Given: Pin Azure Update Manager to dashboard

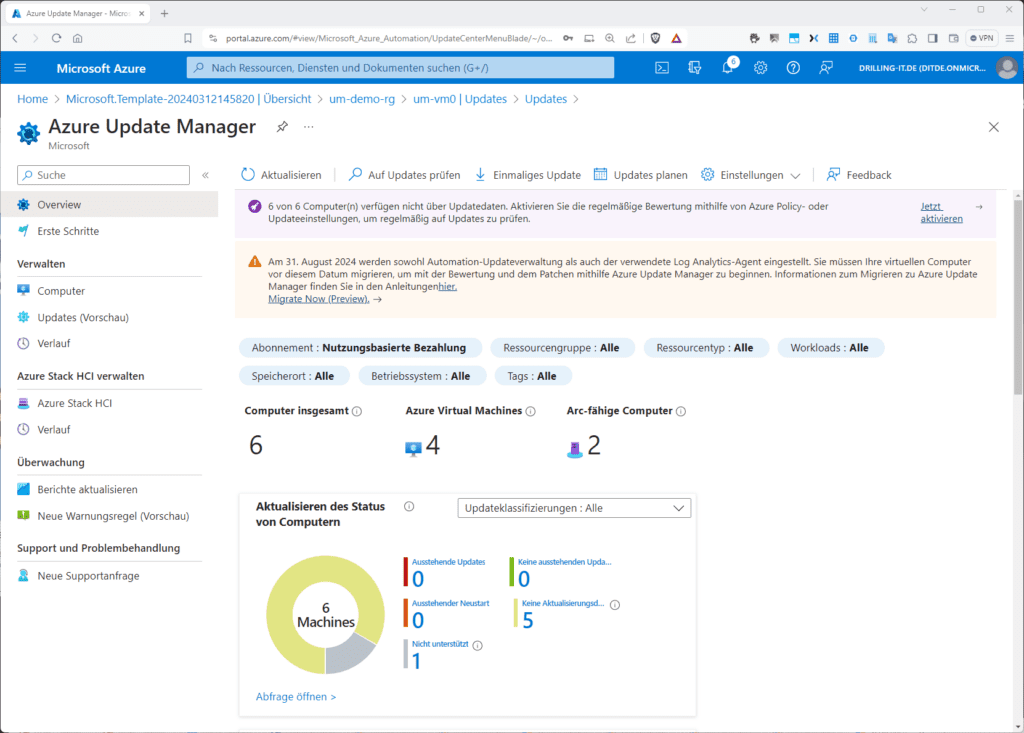Looking at the screenshot, I should click(282, 127).
